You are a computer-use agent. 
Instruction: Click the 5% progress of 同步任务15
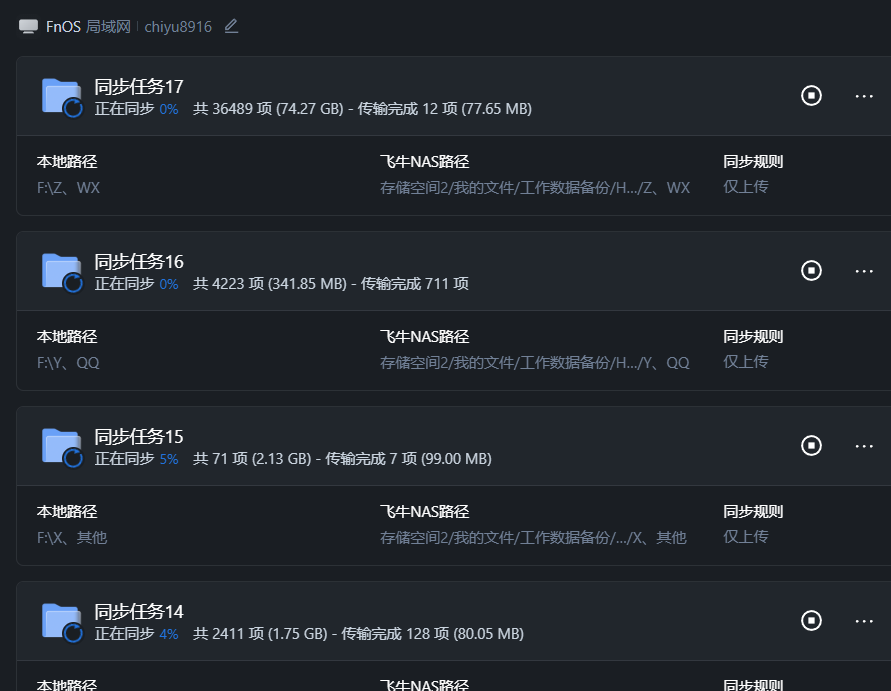tap(168, 459)
